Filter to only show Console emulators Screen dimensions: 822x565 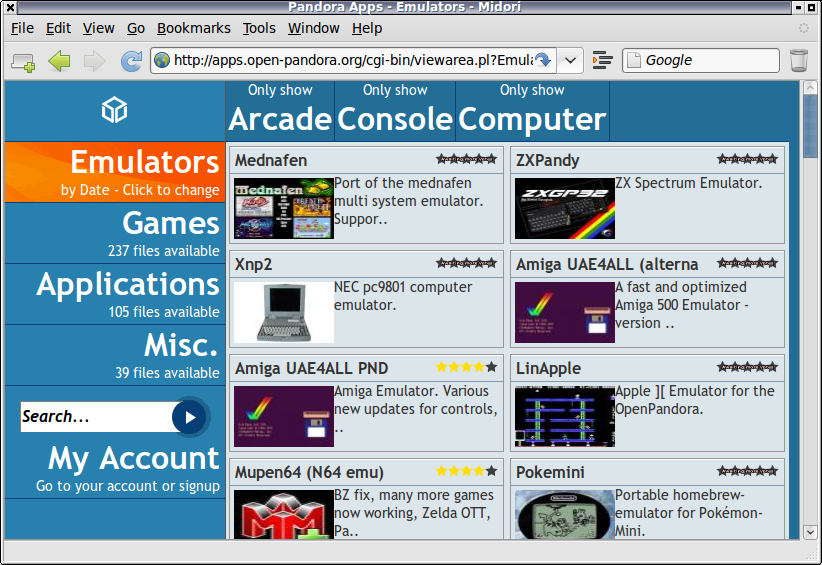[x=395, y=110]
